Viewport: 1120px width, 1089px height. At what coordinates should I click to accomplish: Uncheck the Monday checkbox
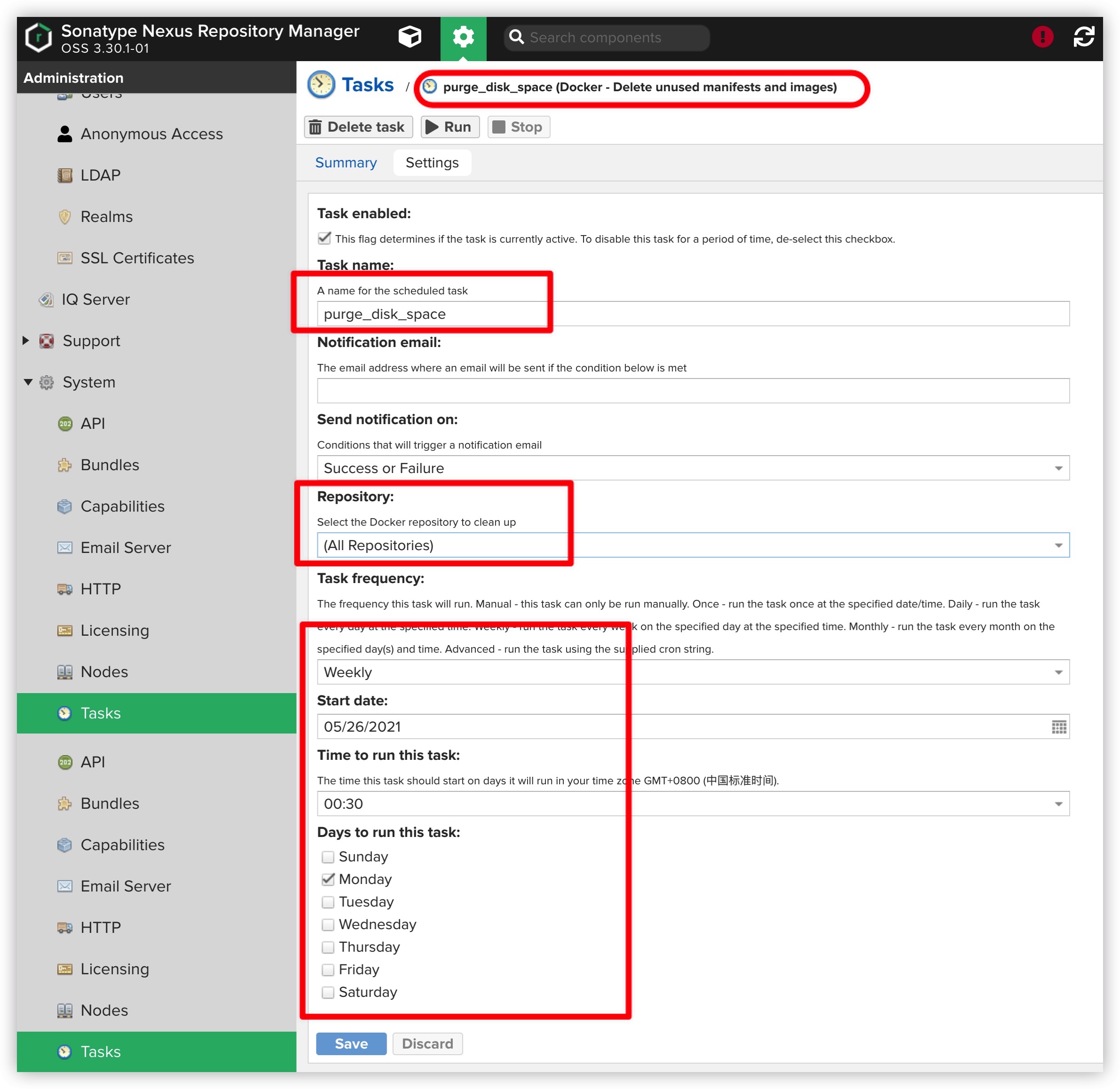(328, 879)
